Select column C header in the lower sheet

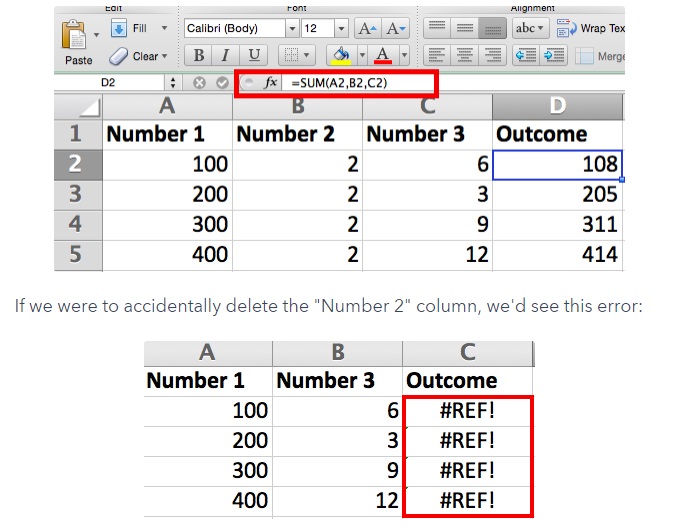coord(468,353)
